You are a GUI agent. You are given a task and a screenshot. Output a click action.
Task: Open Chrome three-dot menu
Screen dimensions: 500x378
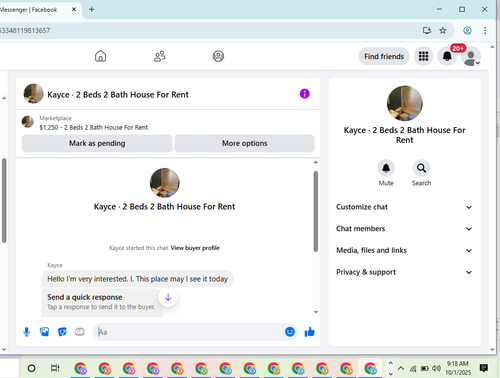pos(485,31)
